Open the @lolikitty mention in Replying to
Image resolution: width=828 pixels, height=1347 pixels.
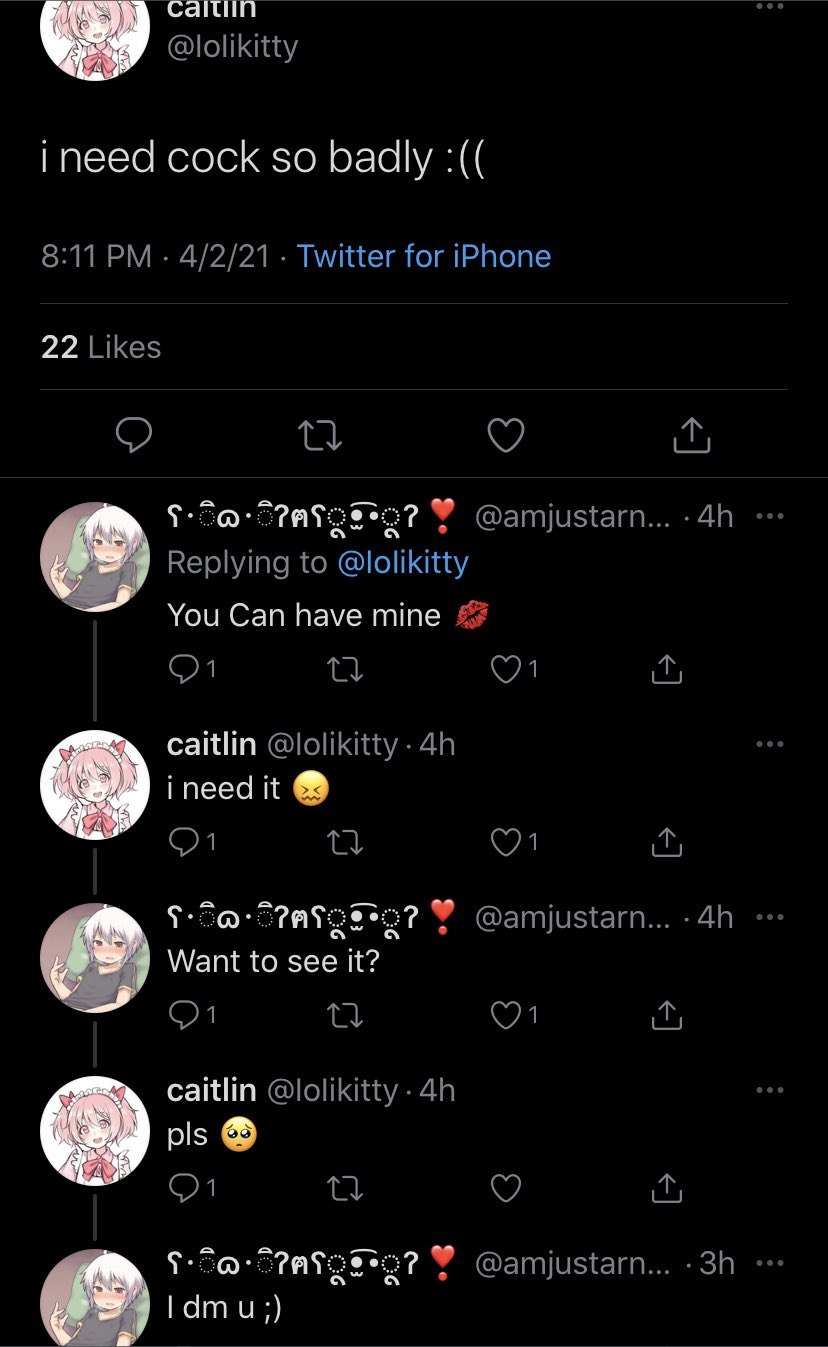point(403,563)
